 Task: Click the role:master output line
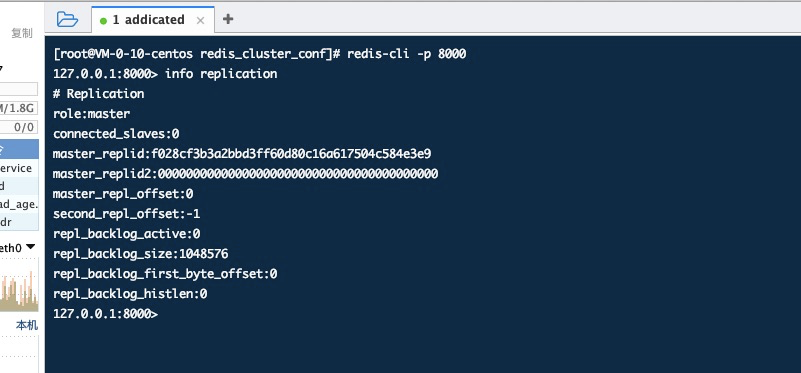point(91,113)
